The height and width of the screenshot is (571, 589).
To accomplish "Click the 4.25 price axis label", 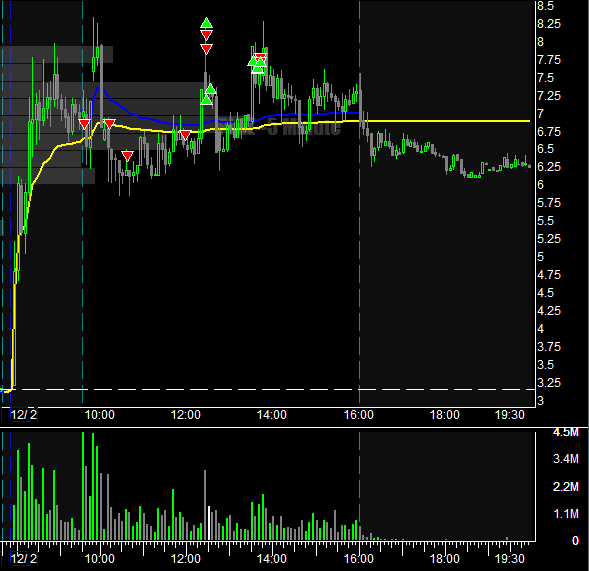I will (549, 311).
